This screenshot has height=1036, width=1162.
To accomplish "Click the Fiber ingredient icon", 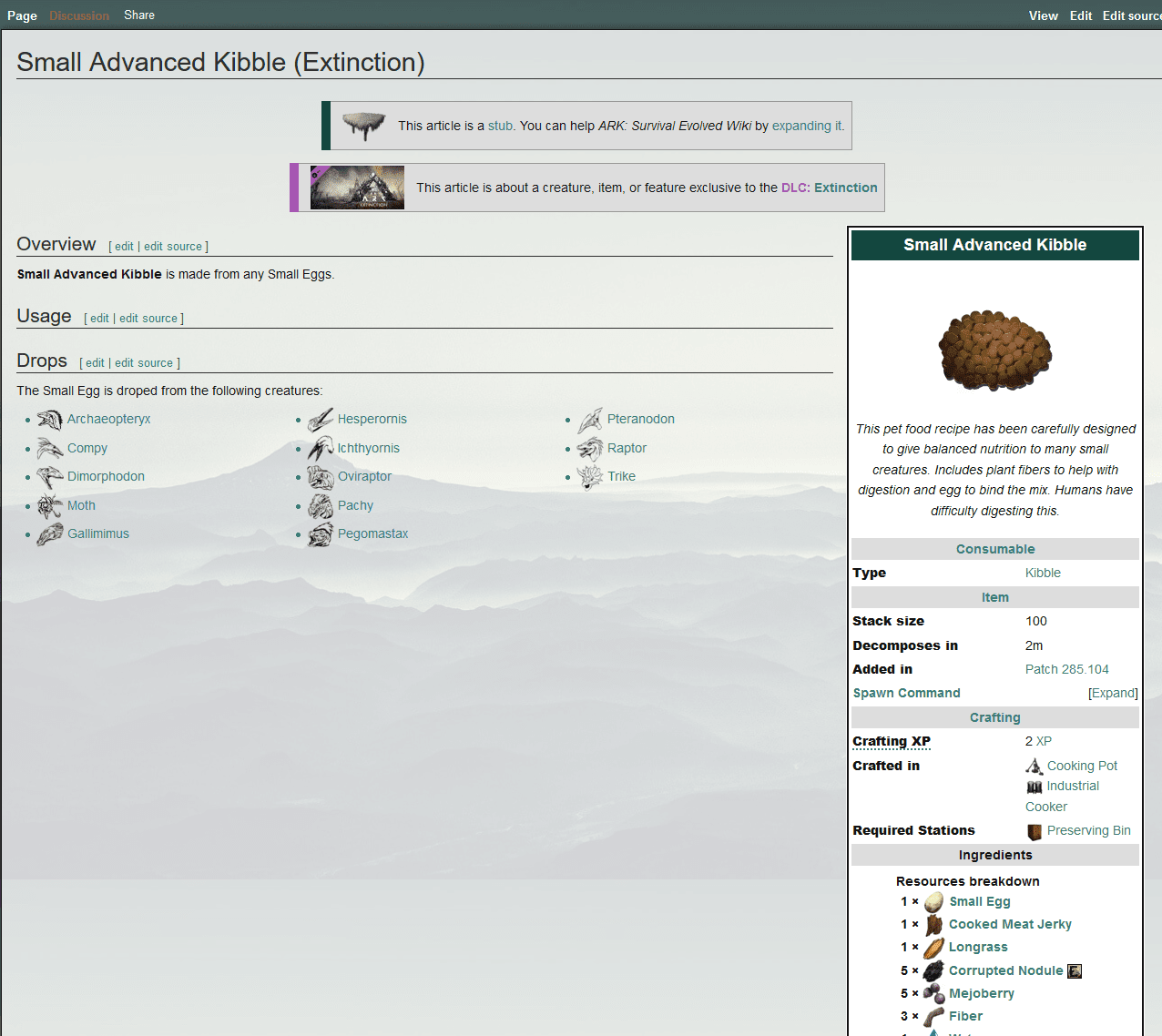I will point(933,1017).
